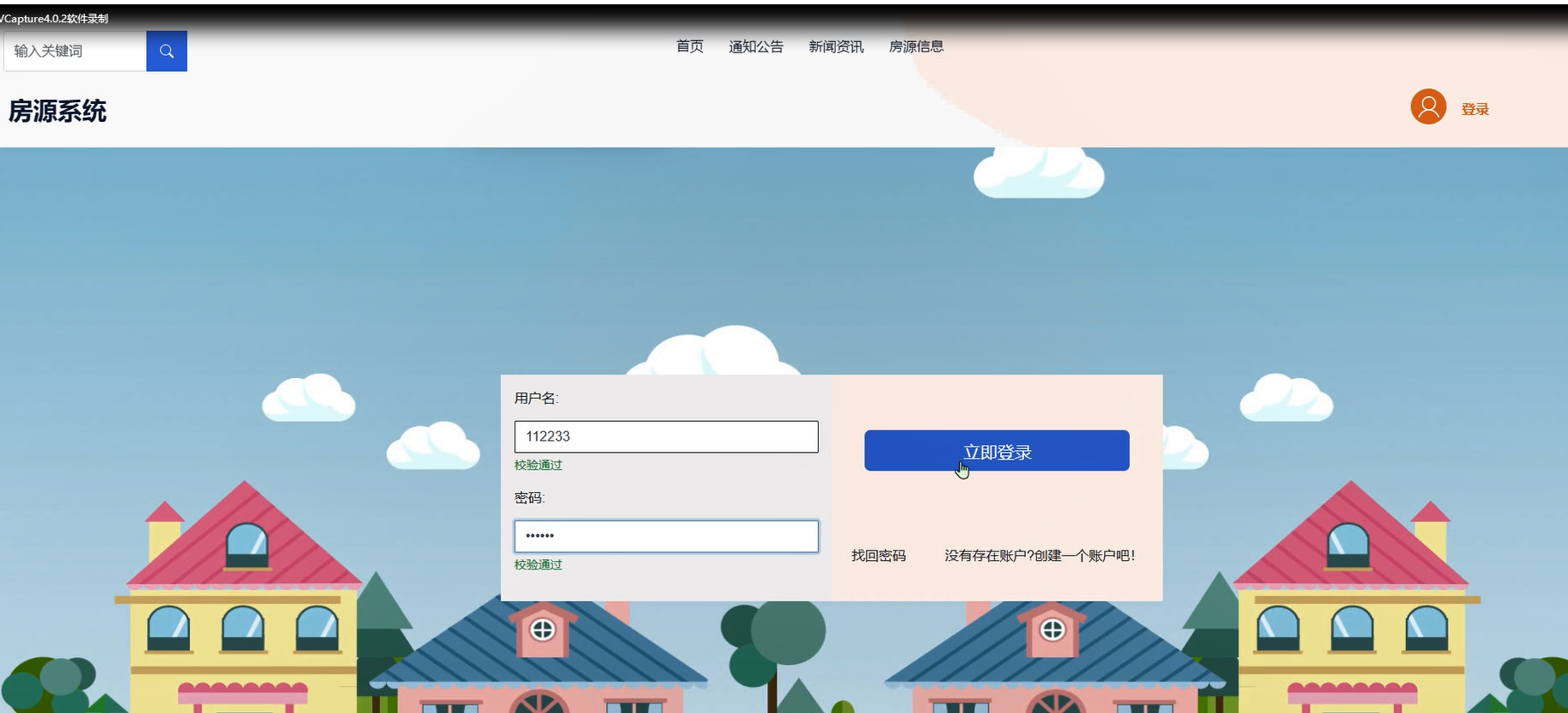Click 没有存在账户?创建一个账户吧! link
Image resolution: width=1568 pixels, height=713 pixels.
tap(1040, 556)
